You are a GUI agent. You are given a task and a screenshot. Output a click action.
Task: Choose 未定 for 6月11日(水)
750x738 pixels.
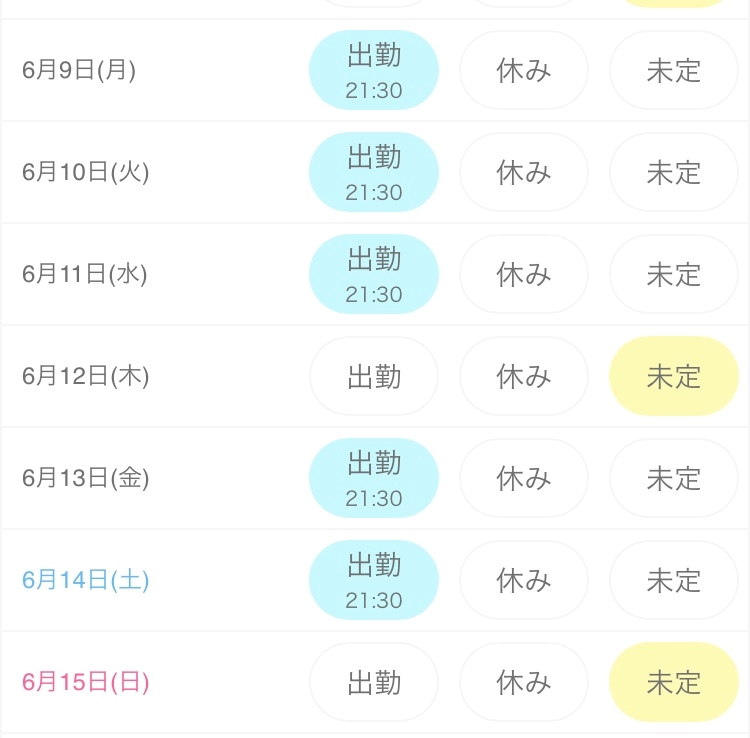click(x=674, y=274)
